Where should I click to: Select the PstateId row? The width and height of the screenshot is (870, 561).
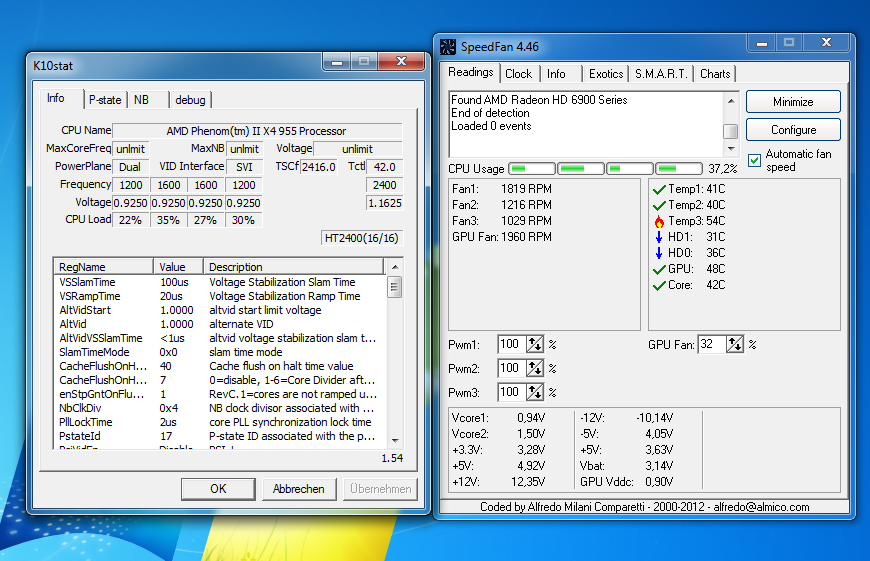220,436
